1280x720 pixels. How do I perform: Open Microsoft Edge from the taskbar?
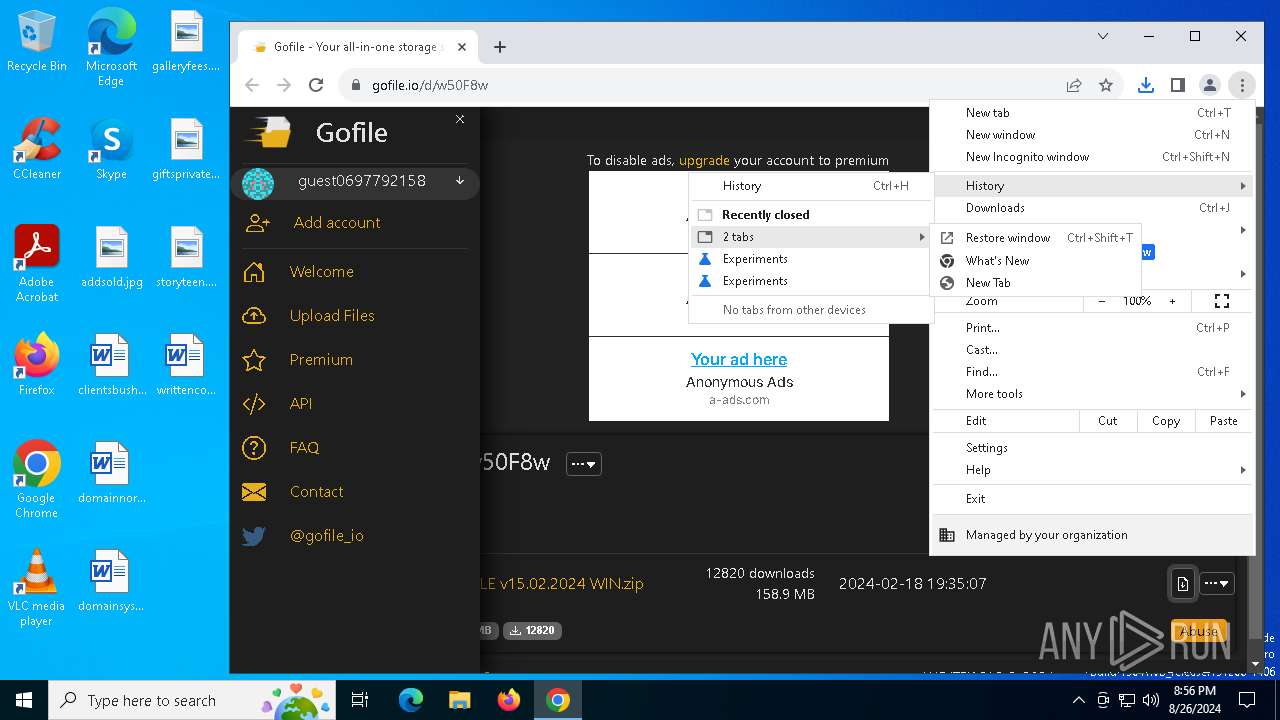click(x=411, y=700)
